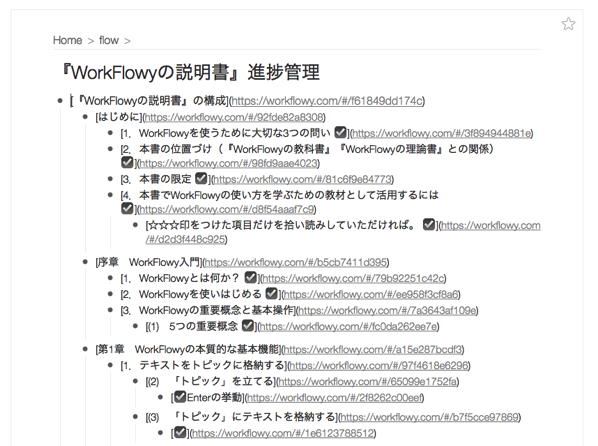Click bullet of (2) 「トピック」を立てる
This screenshot has width=598, height=446.
pos(135,381)
